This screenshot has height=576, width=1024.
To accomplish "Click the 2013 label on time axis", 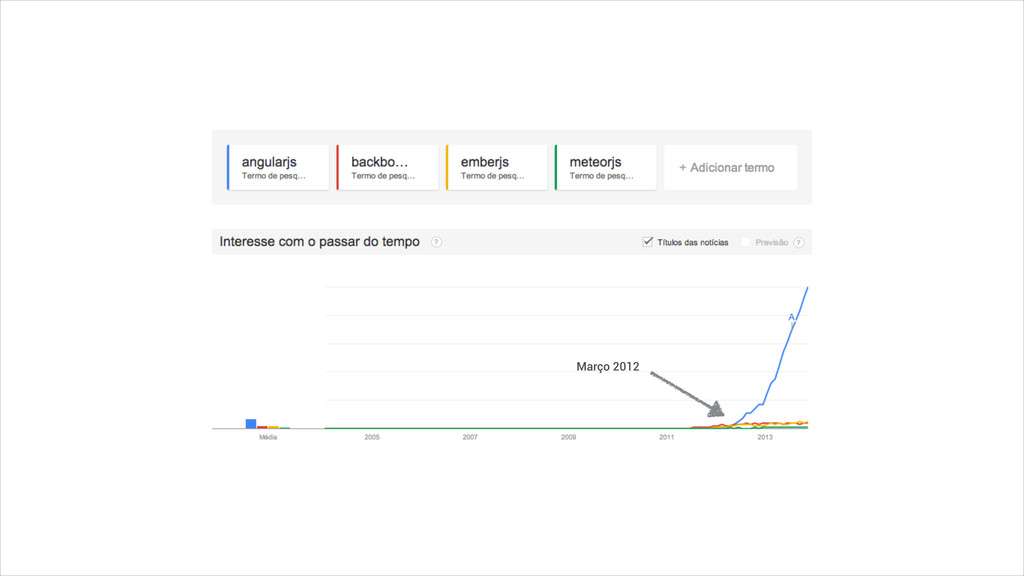I will click(x=765, y=437).
